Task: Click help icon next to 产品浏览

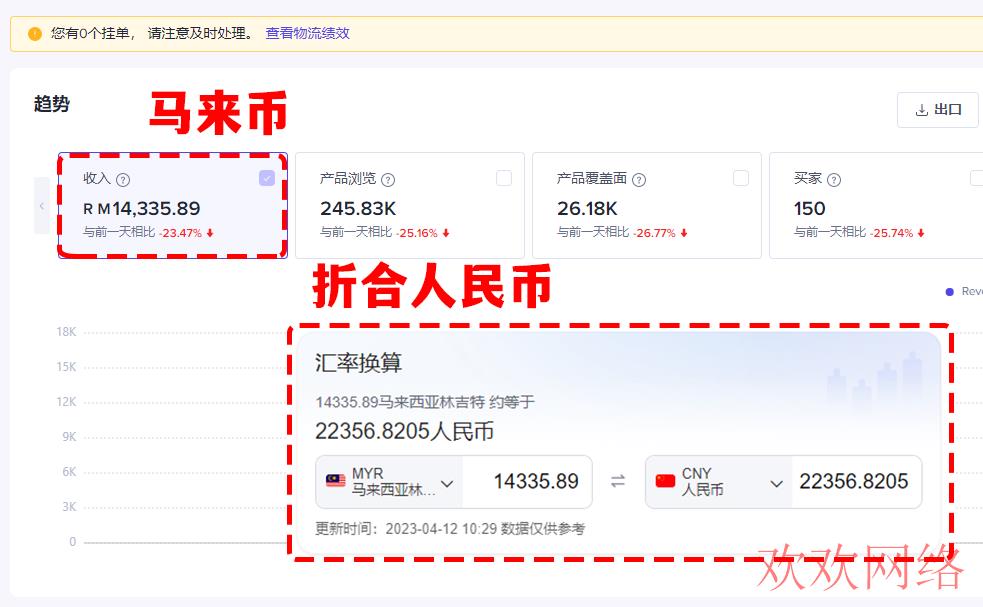Action: 388,180
